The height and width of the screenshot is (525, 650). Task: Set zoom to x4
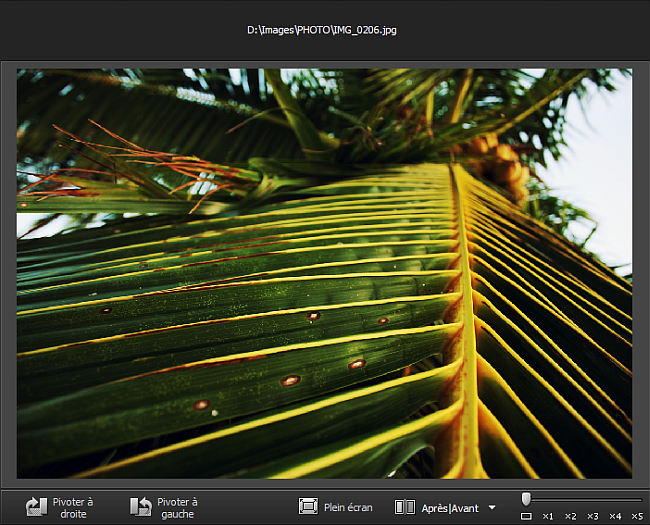coord(615,516)
